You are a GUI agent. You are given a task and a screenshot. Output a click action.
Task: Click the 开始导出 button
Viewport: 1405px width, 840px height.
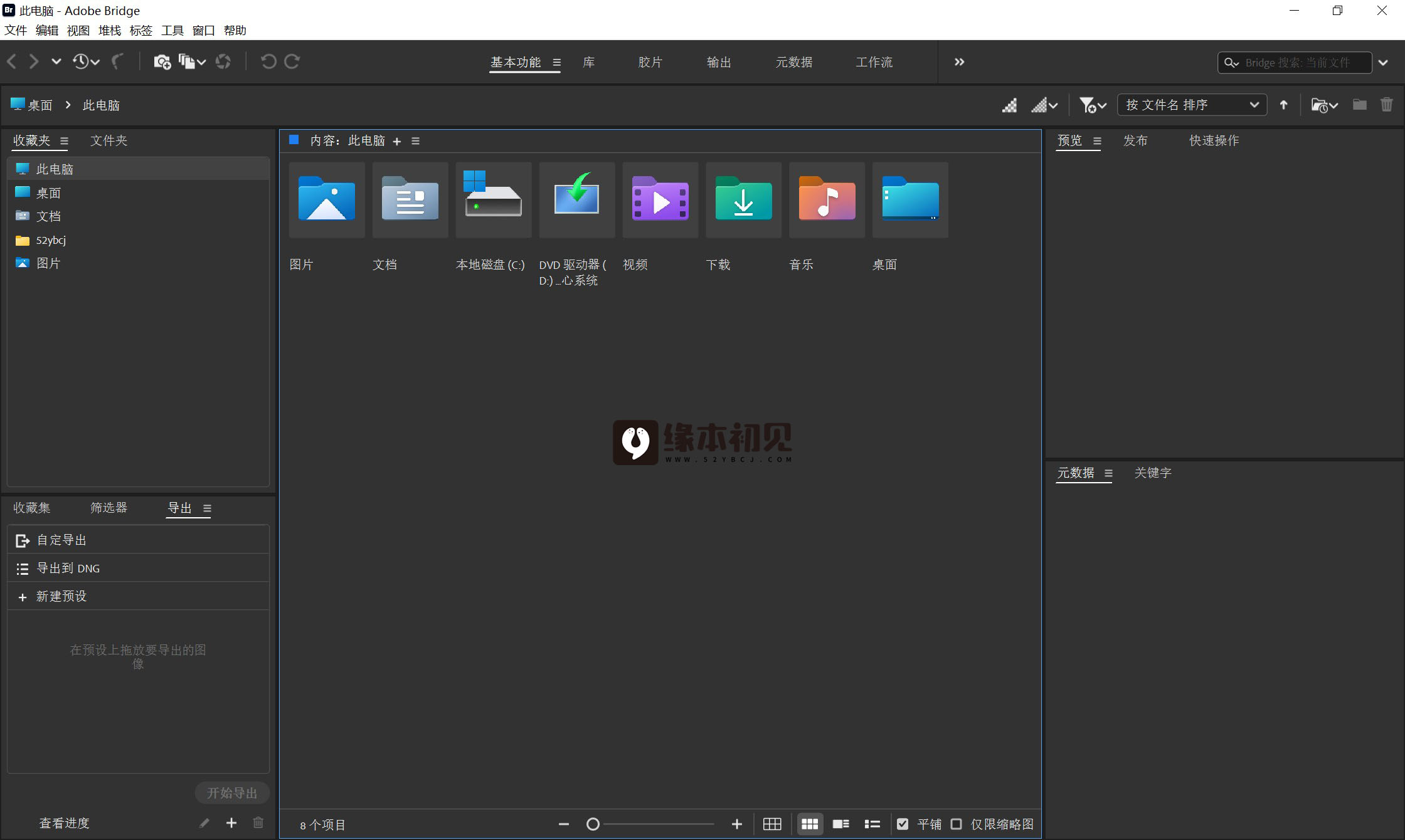pos(232,792)
